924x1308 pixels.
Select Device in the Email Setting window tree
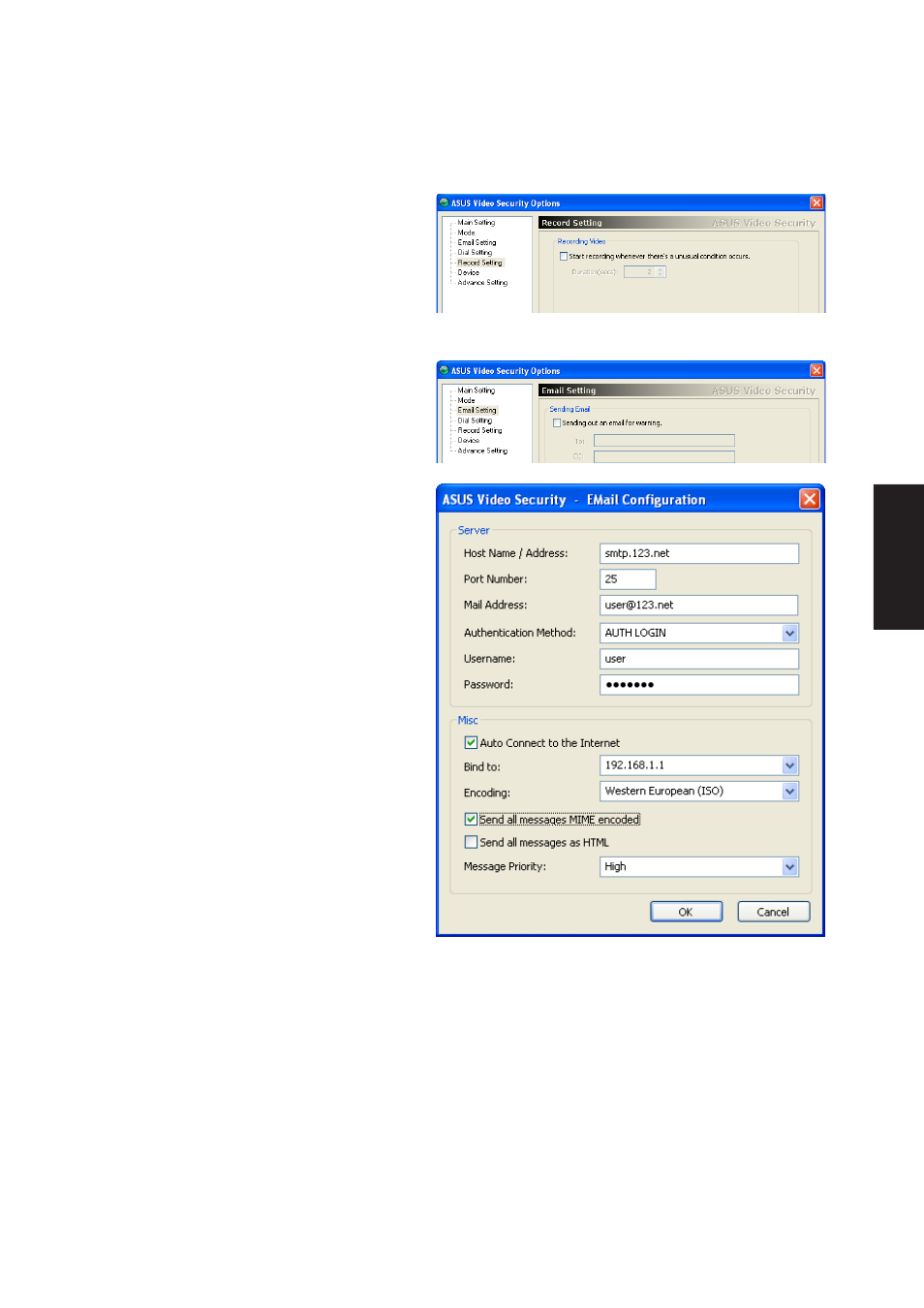(x=468, y=441)
